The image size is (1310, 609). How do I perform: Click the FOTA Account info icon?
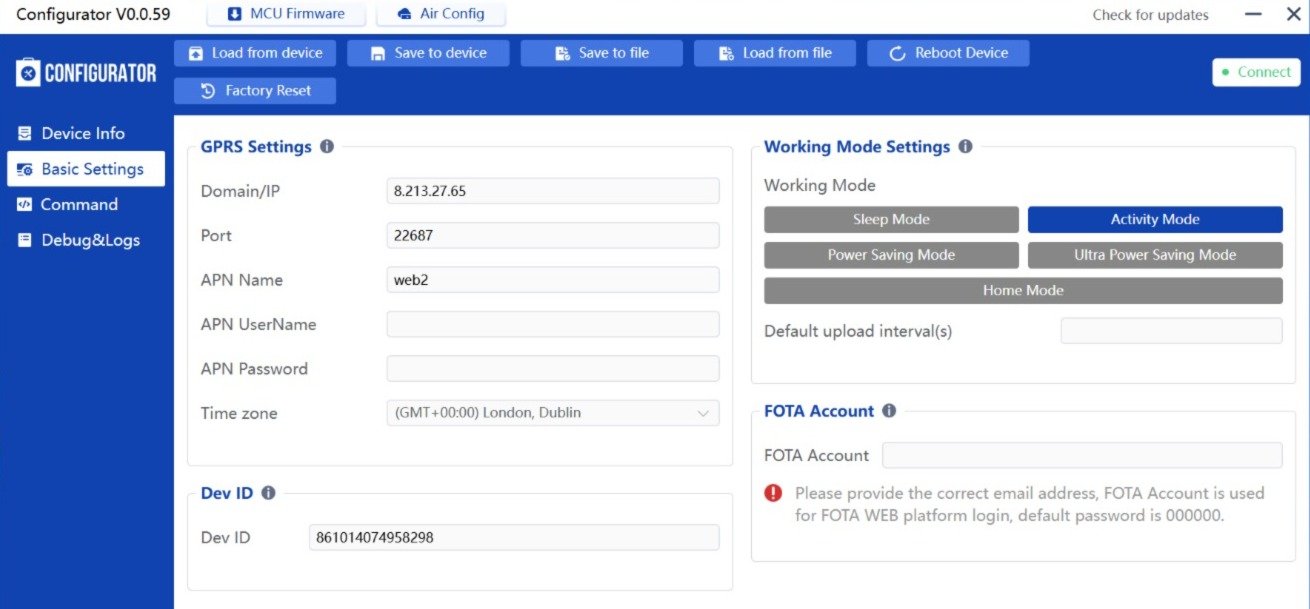point(889,411)
